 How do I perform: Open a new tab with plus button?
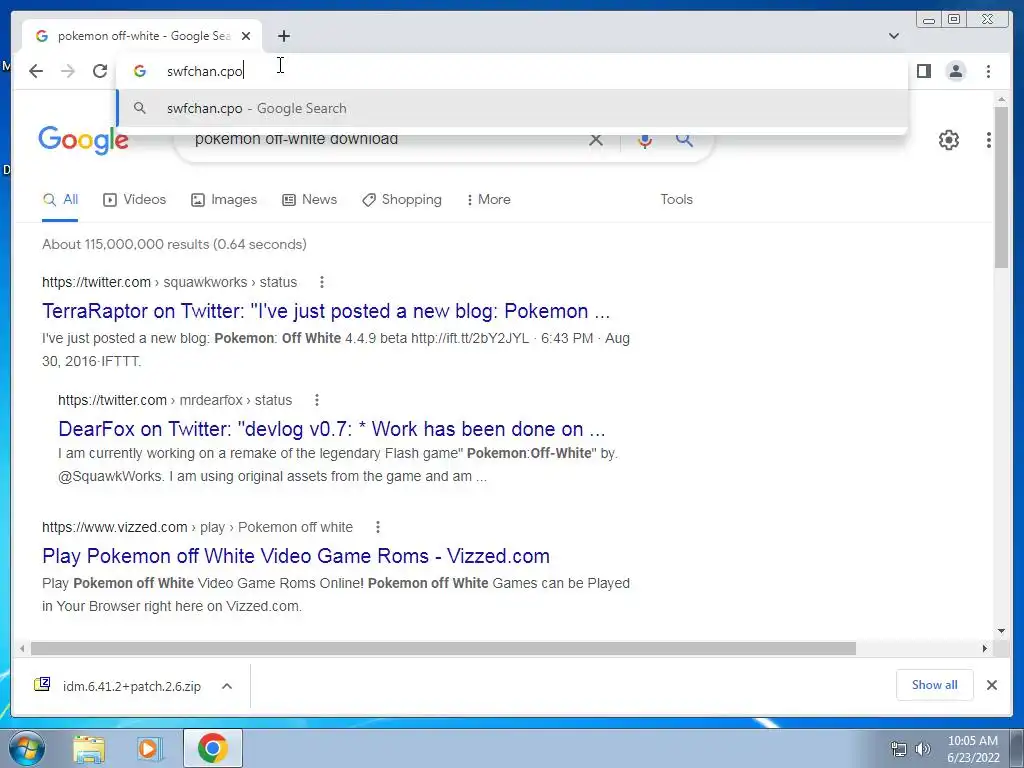pyautogui.click(x=283, y=36)
